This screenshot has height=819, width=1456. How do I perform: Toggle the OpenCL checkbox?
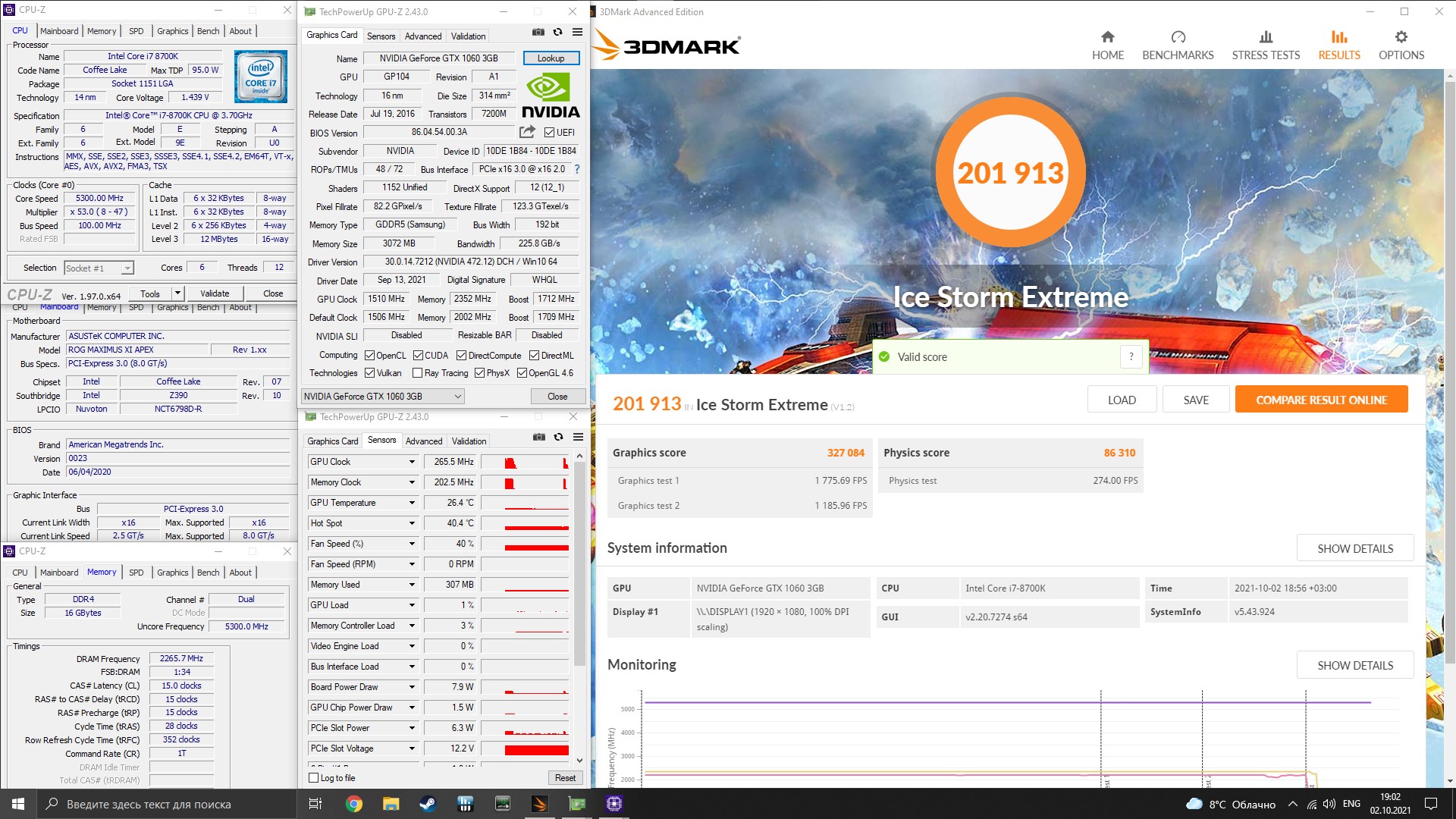[370, 356]
